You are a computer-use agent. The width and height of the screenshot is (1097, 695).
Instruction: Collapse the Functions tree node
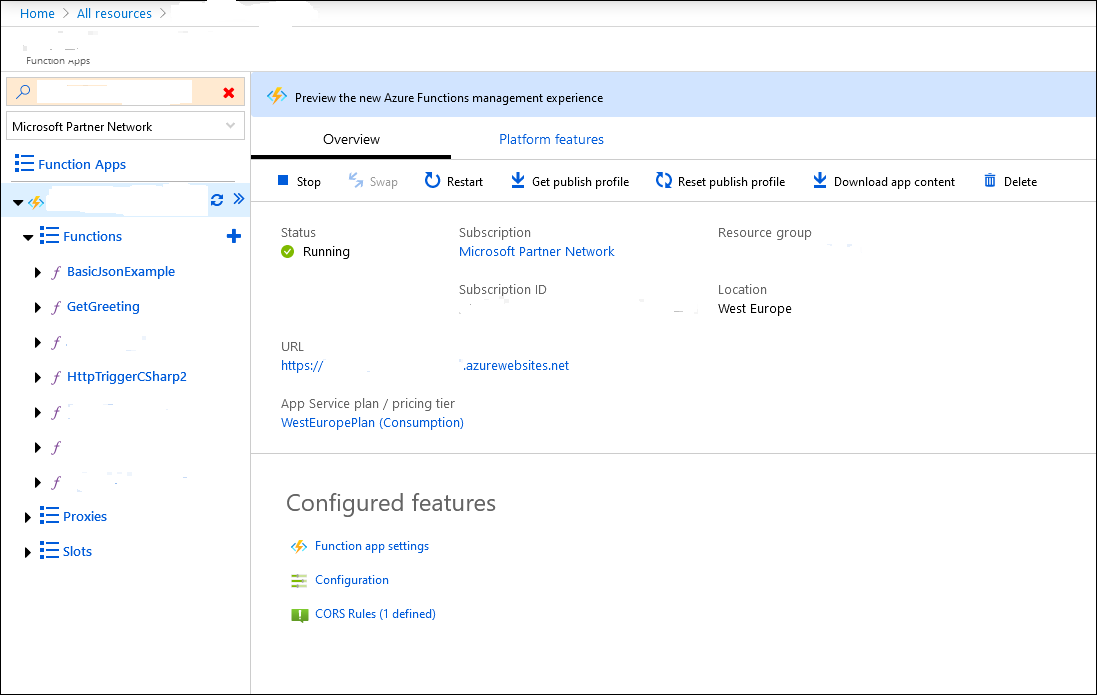(28, 237)
